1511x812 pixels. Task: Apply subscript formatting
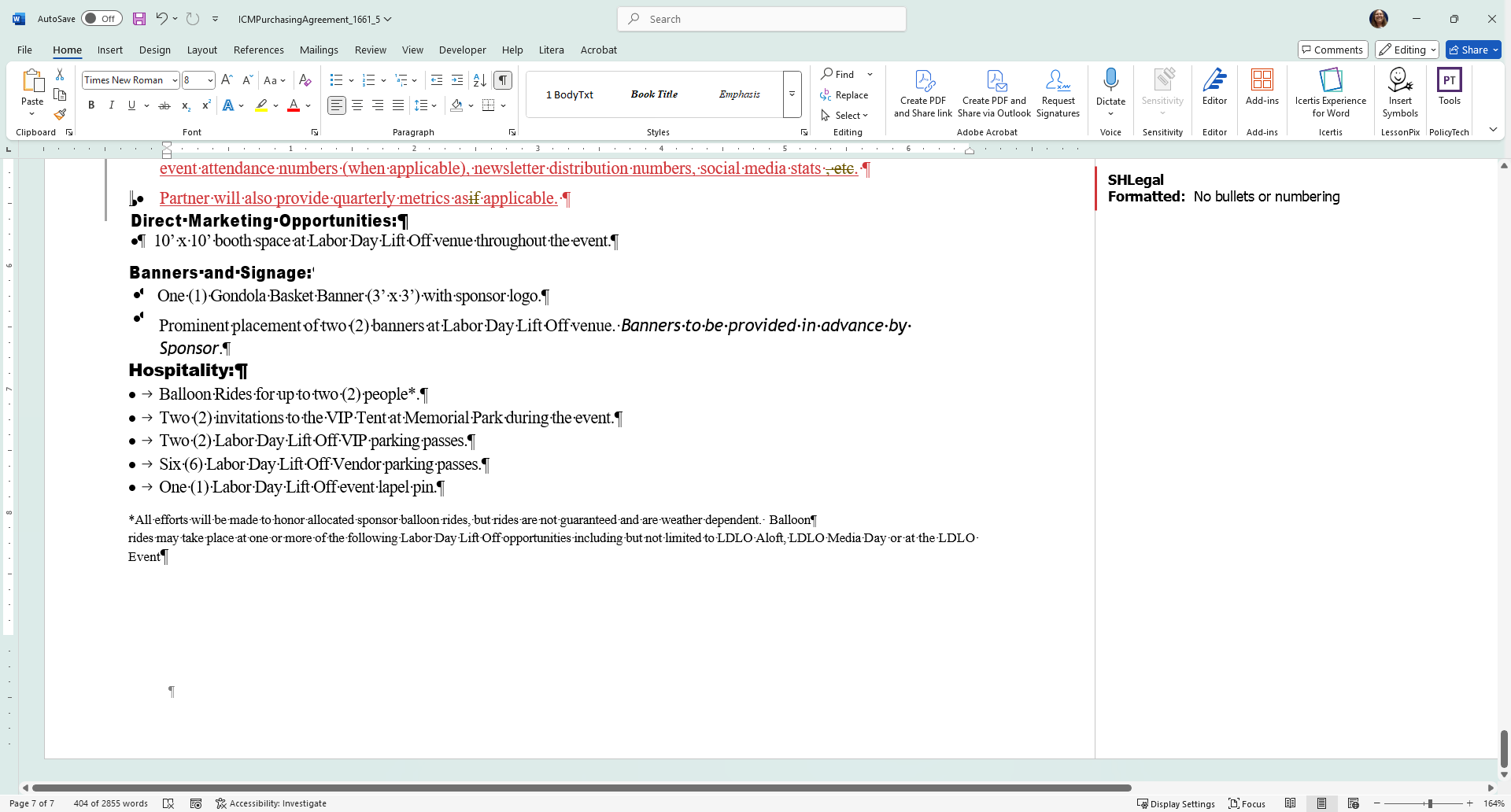click(x=186, y=105)
